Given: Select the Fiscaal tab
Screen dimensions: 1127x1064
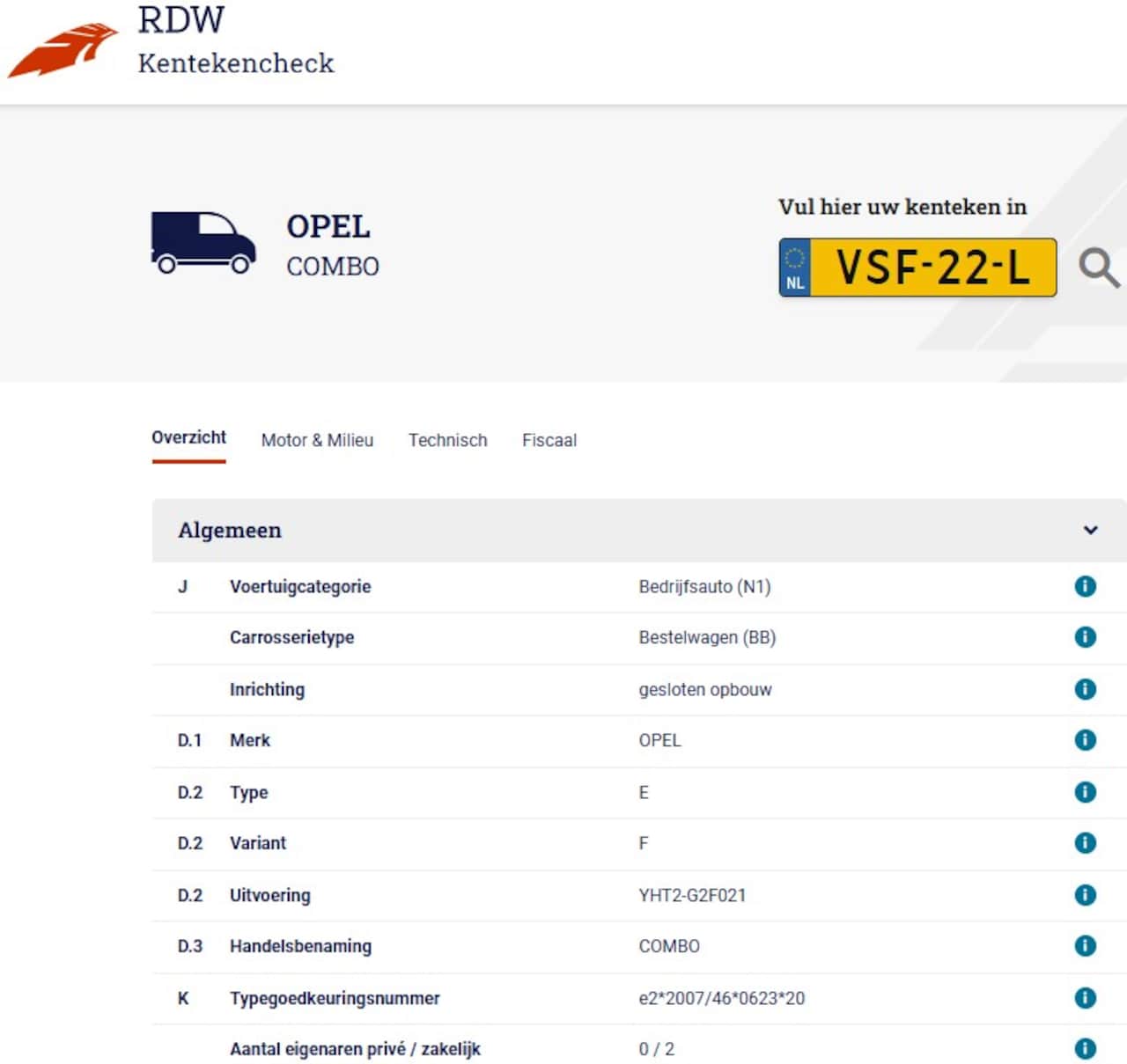Looking at the screenshot, I should pos(549,440).
